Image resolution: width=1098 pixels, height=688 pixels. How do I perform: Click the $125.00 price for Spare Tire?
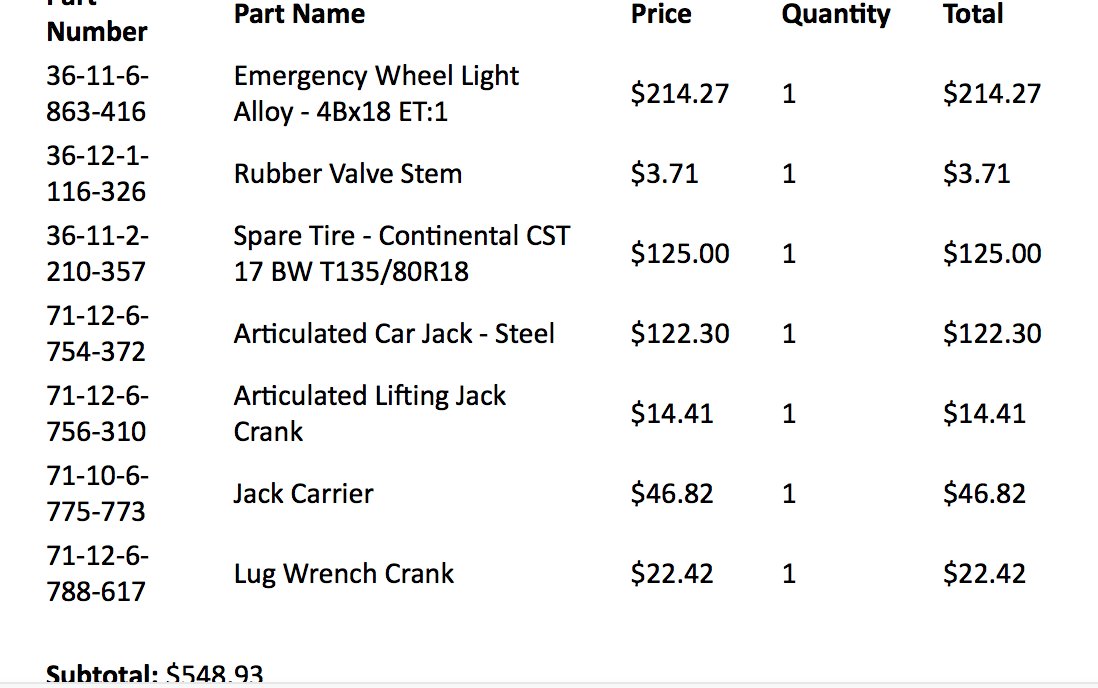[679, 254]
